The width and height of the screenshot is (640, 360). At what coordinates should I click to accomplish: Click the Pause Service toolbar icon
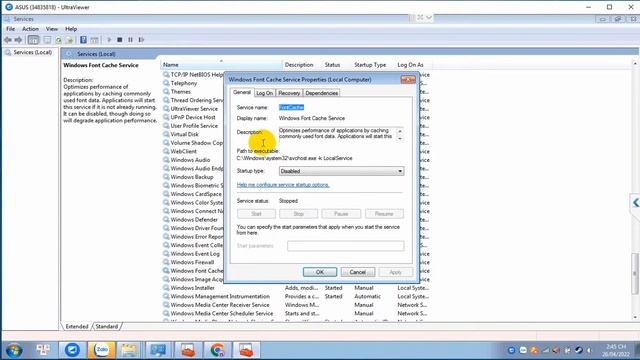(x=130, y=40)
